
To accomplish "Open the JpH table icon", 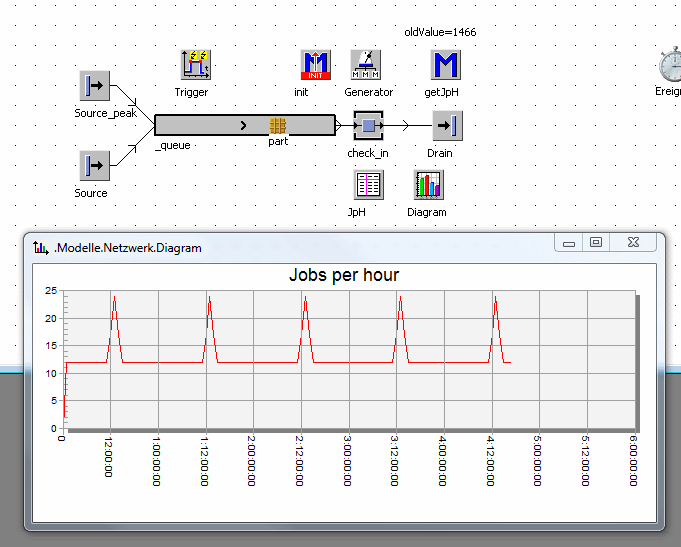I will 369,185.
